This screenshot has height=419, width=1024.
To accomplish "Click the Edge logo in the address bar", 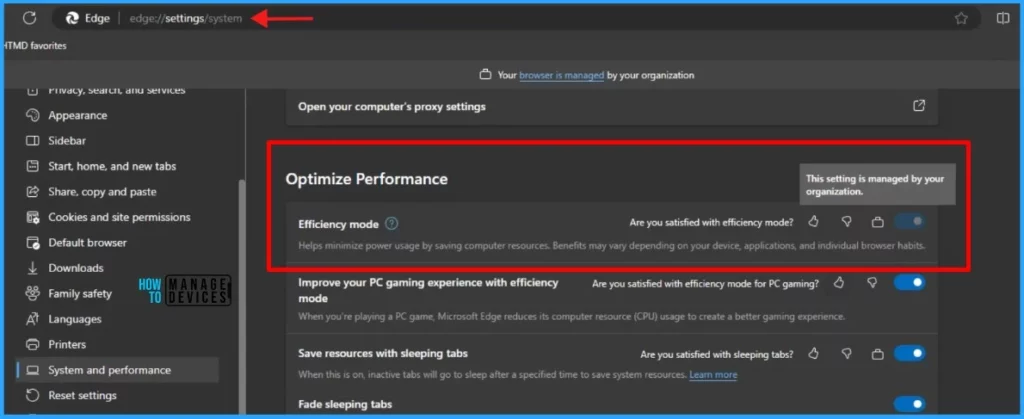I will (72, 18).
